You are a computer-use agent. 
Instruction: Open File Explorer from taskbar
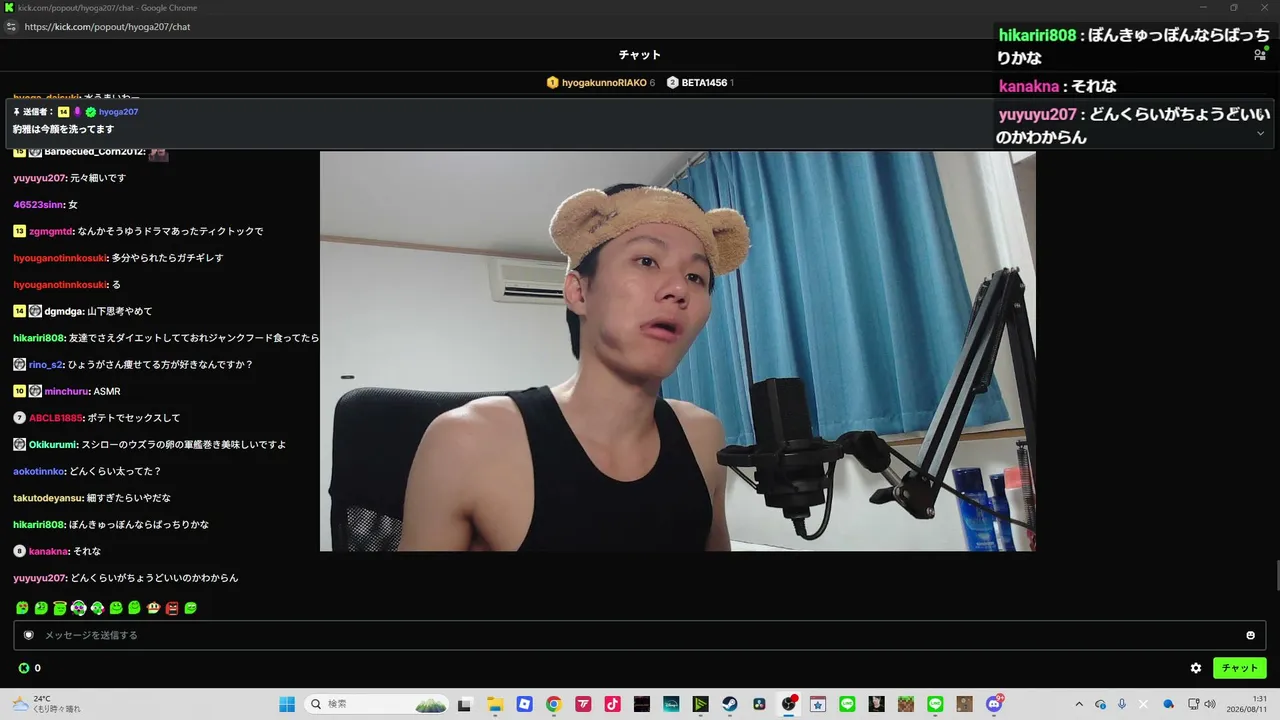(x=494, y=704)
